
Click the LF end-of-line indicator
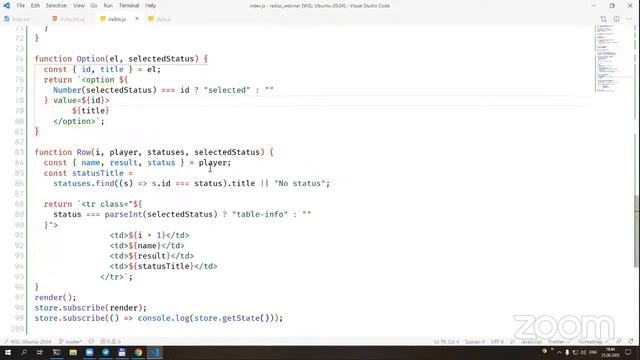coord(512,342)
